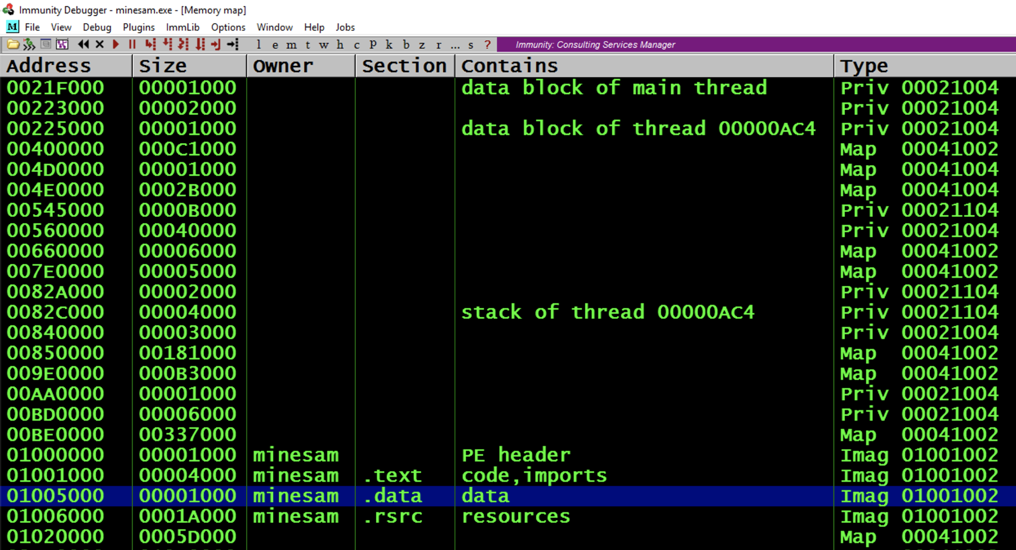The width and height of the screenshot is (1016, 550).
Task: Click the red pause execution icon
Action: [x=132, y=44]
